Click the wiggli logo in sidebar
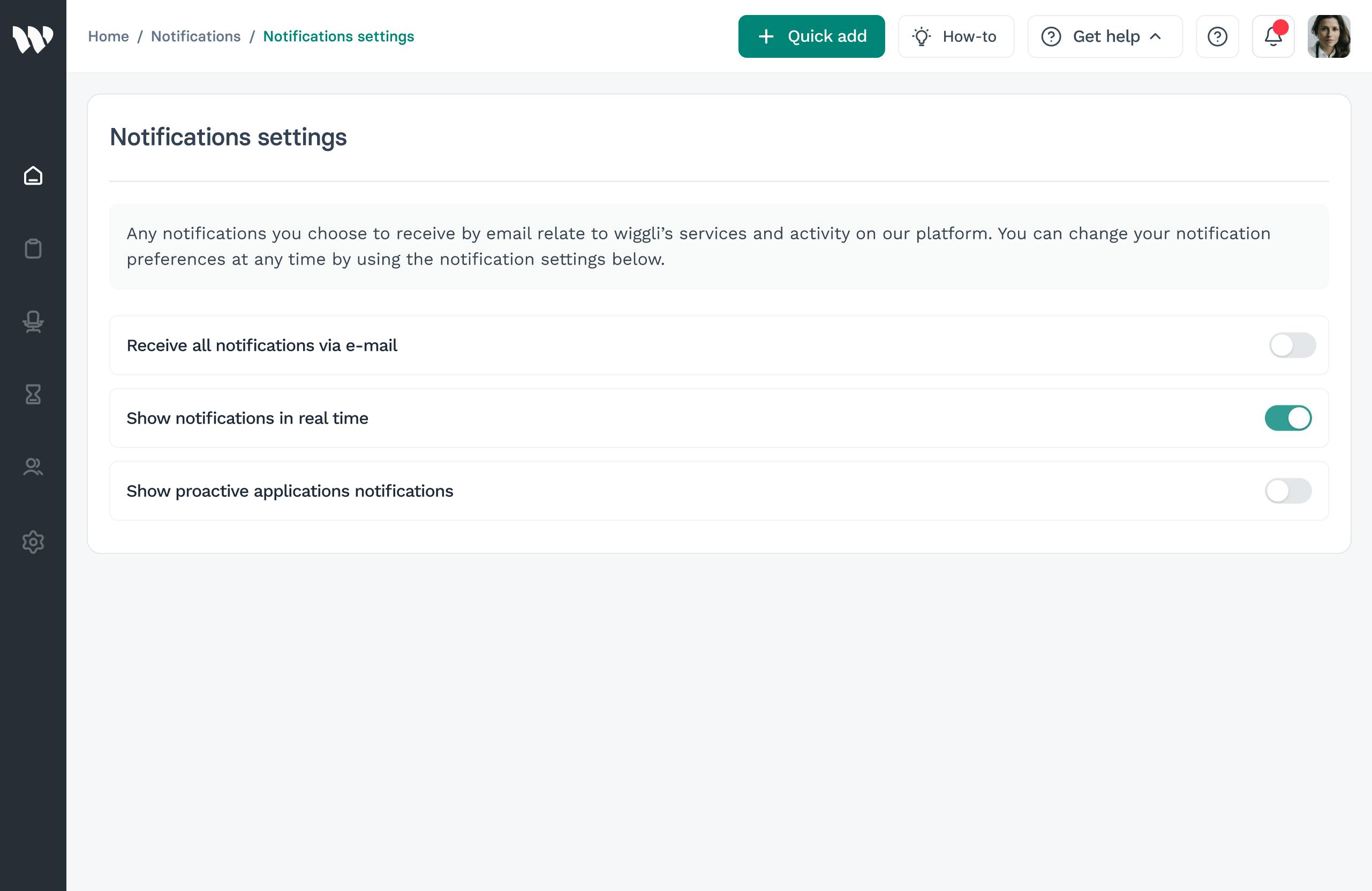This screenshot has width=1372, height=891. click(x=33, y=39)
